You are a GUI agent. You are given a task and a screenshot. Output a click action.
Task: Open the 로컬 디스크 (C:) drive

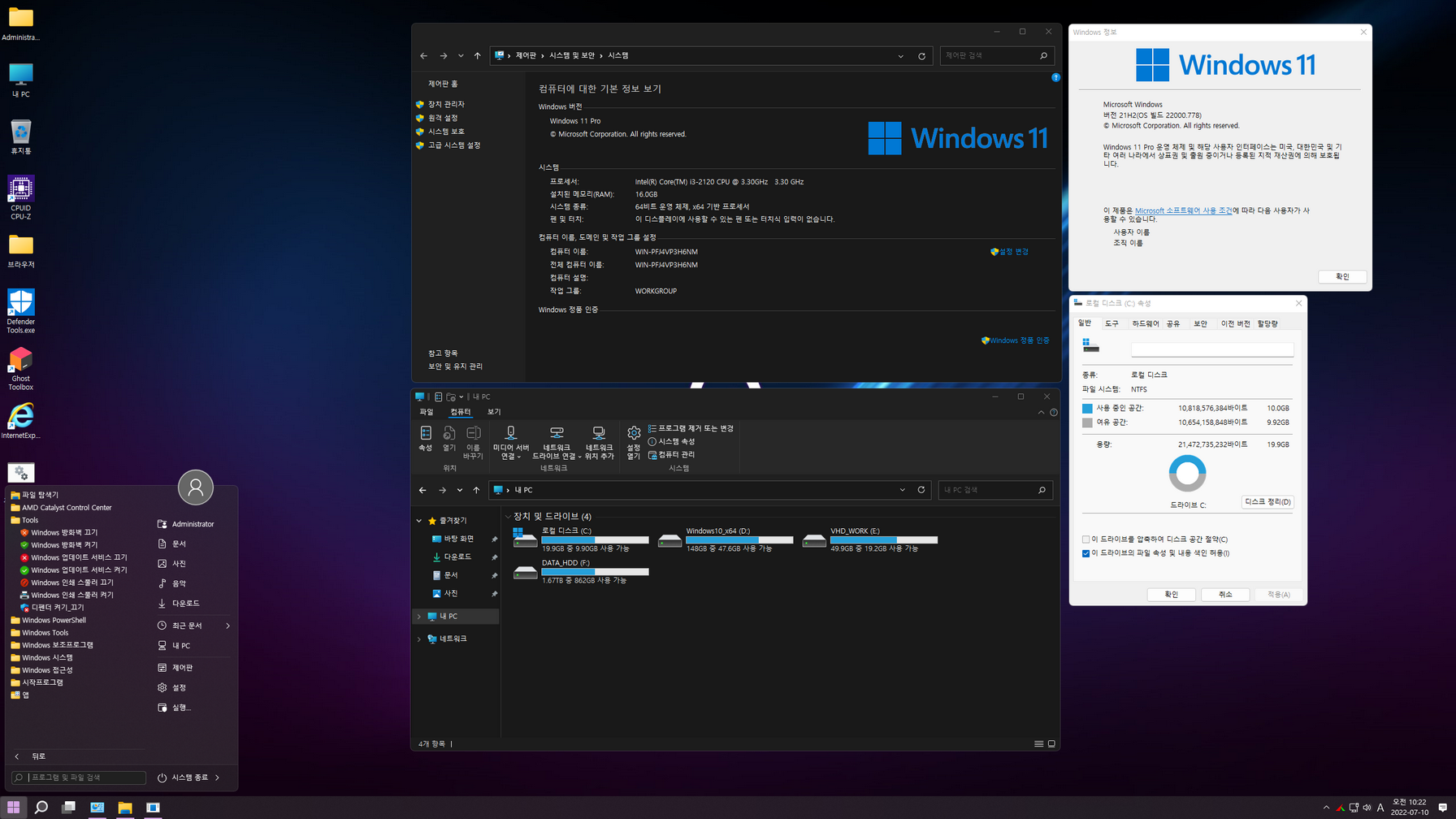(581, 539)
